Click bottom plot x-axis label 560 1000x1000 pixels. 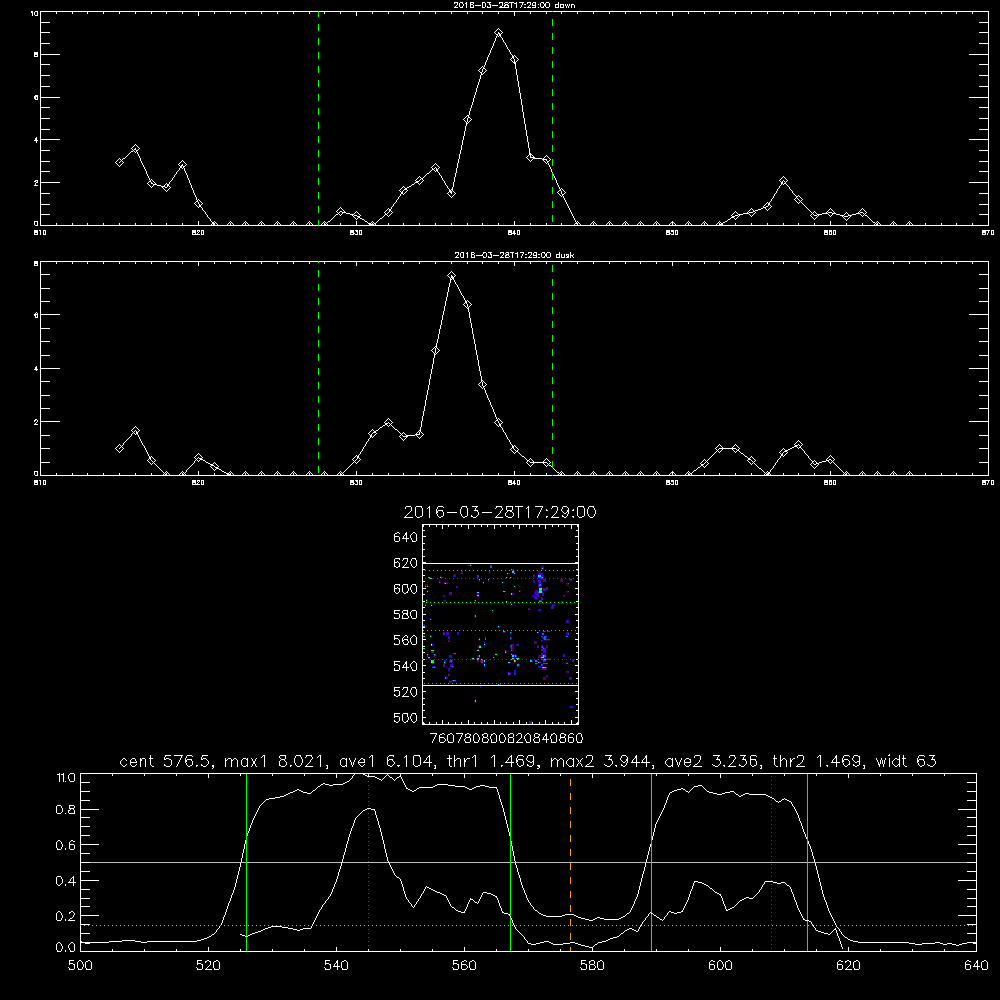click(464, 966)
